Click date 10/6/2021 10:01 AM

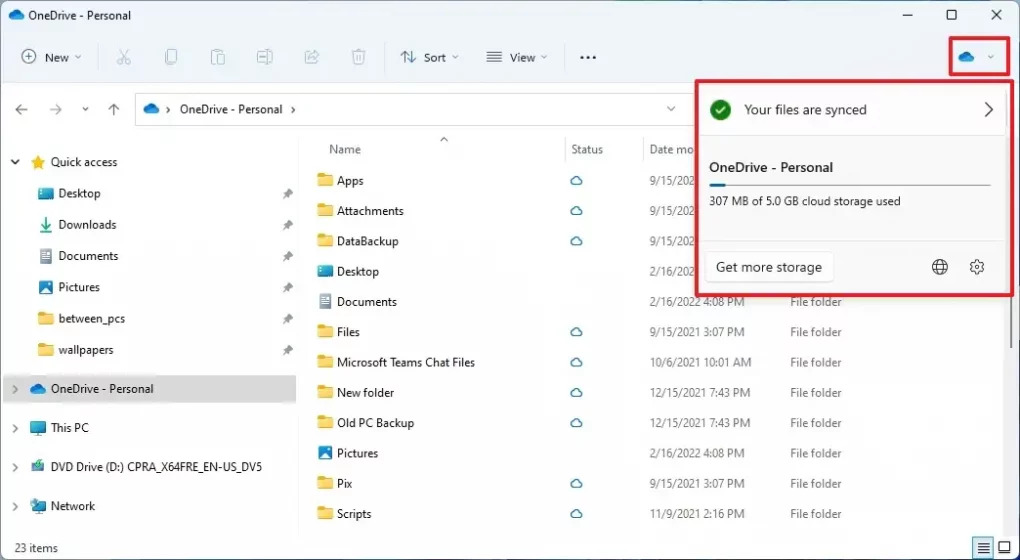pos(700,362)
